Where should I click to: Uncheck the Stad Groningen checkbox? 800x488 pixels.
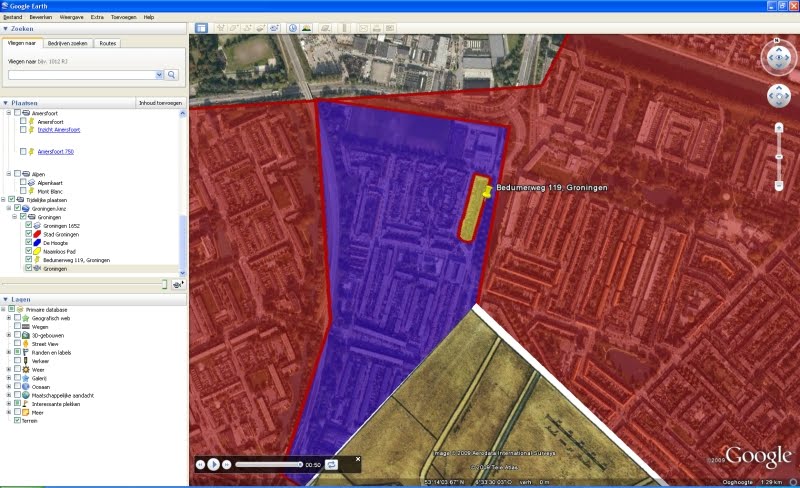click(x=29, y=234)
